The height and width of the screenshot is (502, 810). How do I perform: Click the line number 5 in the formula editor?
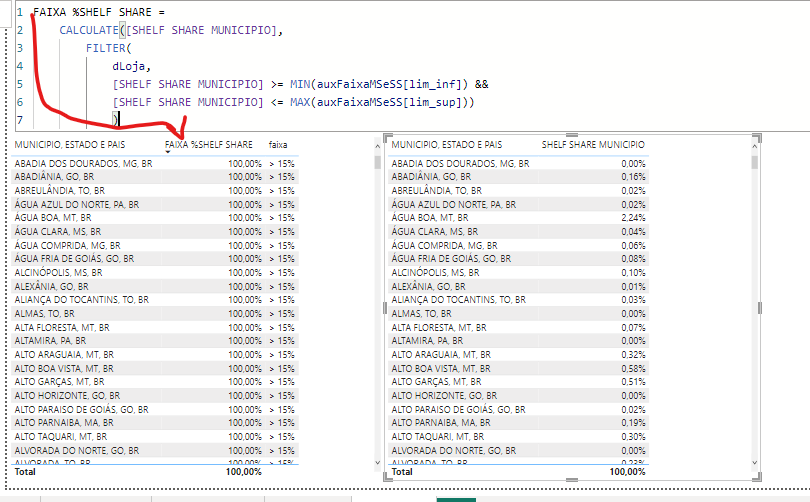click(x=20, y=84)
